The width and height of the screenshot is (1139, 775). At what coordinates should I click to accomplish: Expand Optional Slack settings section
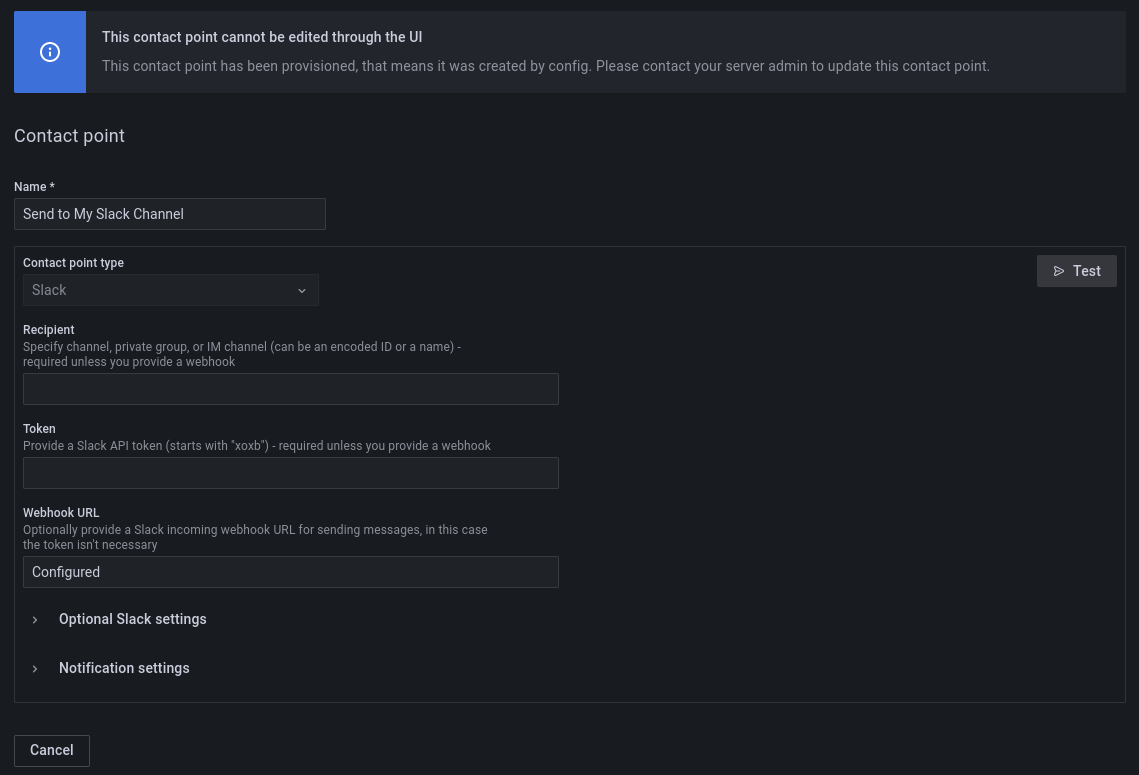coord(132,619)
